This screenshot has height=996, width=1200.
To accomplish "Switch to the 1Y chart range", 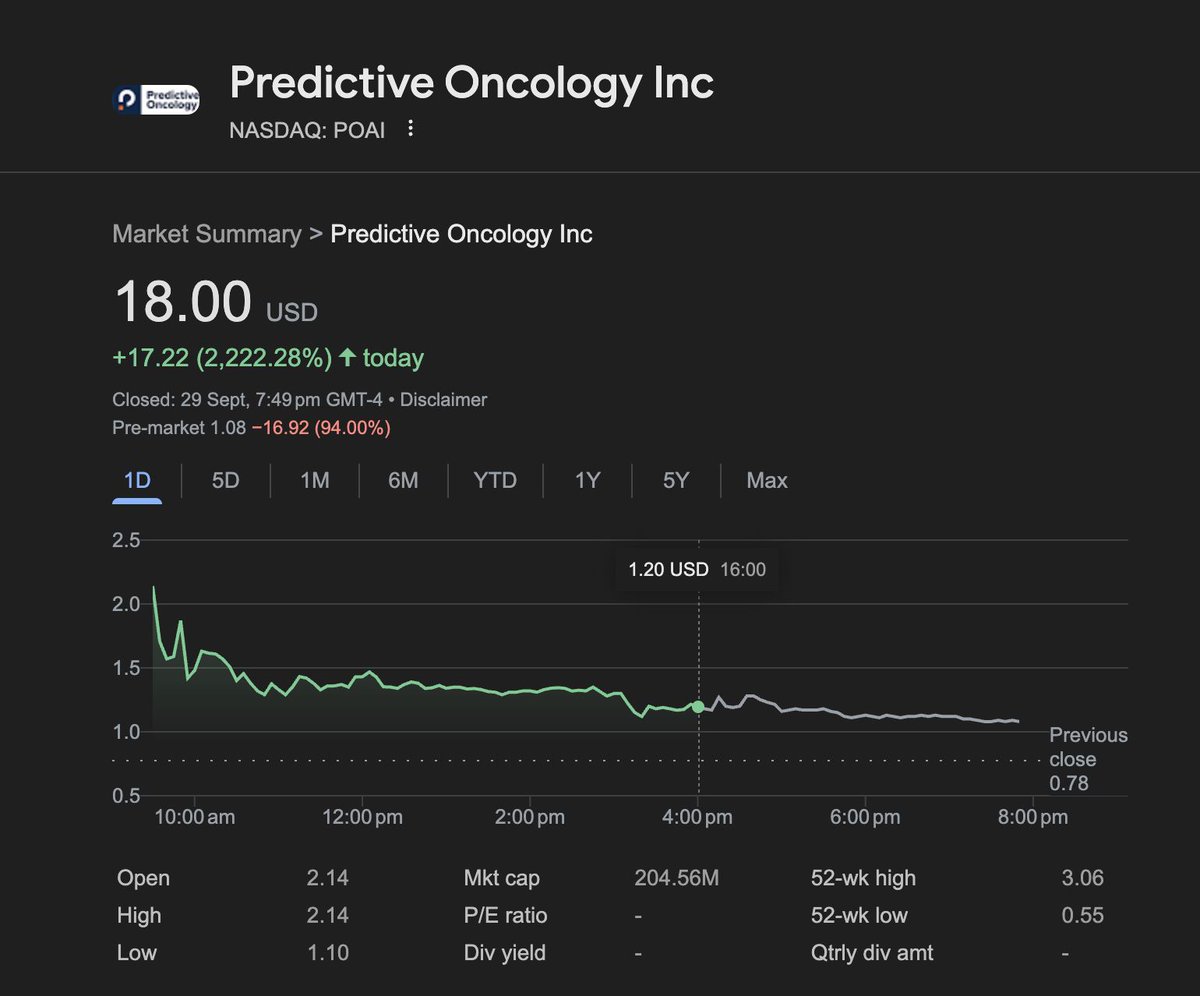I will [587, 481].
